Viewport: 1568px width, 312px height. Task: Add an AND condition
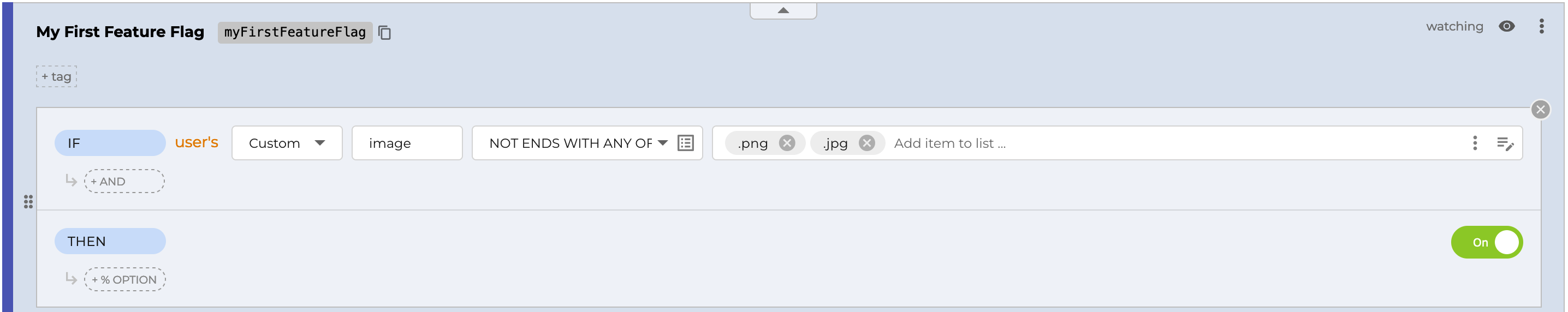point(124,181)
